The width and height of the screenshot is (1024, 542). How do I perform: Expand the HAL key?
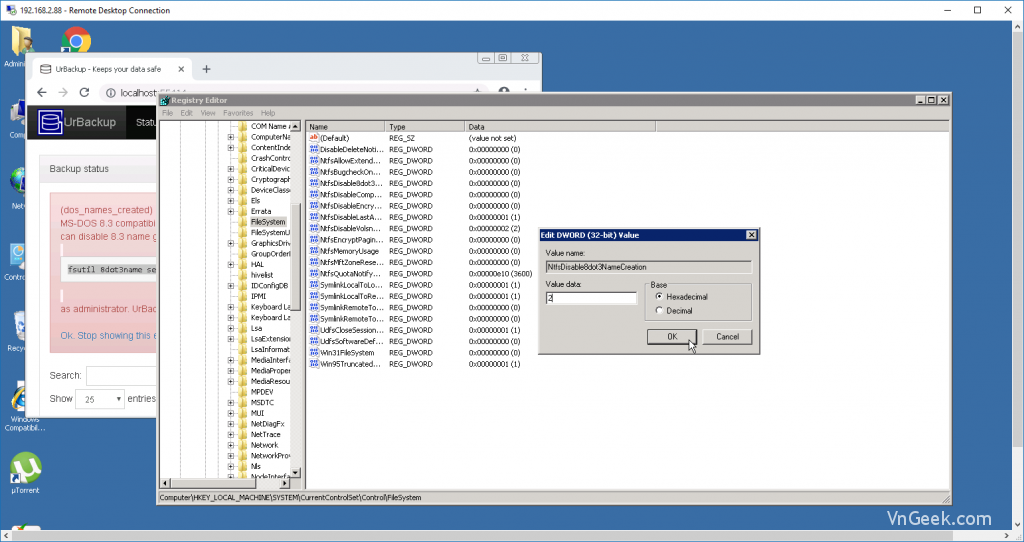pyautogui.click(x=231, y=264)
